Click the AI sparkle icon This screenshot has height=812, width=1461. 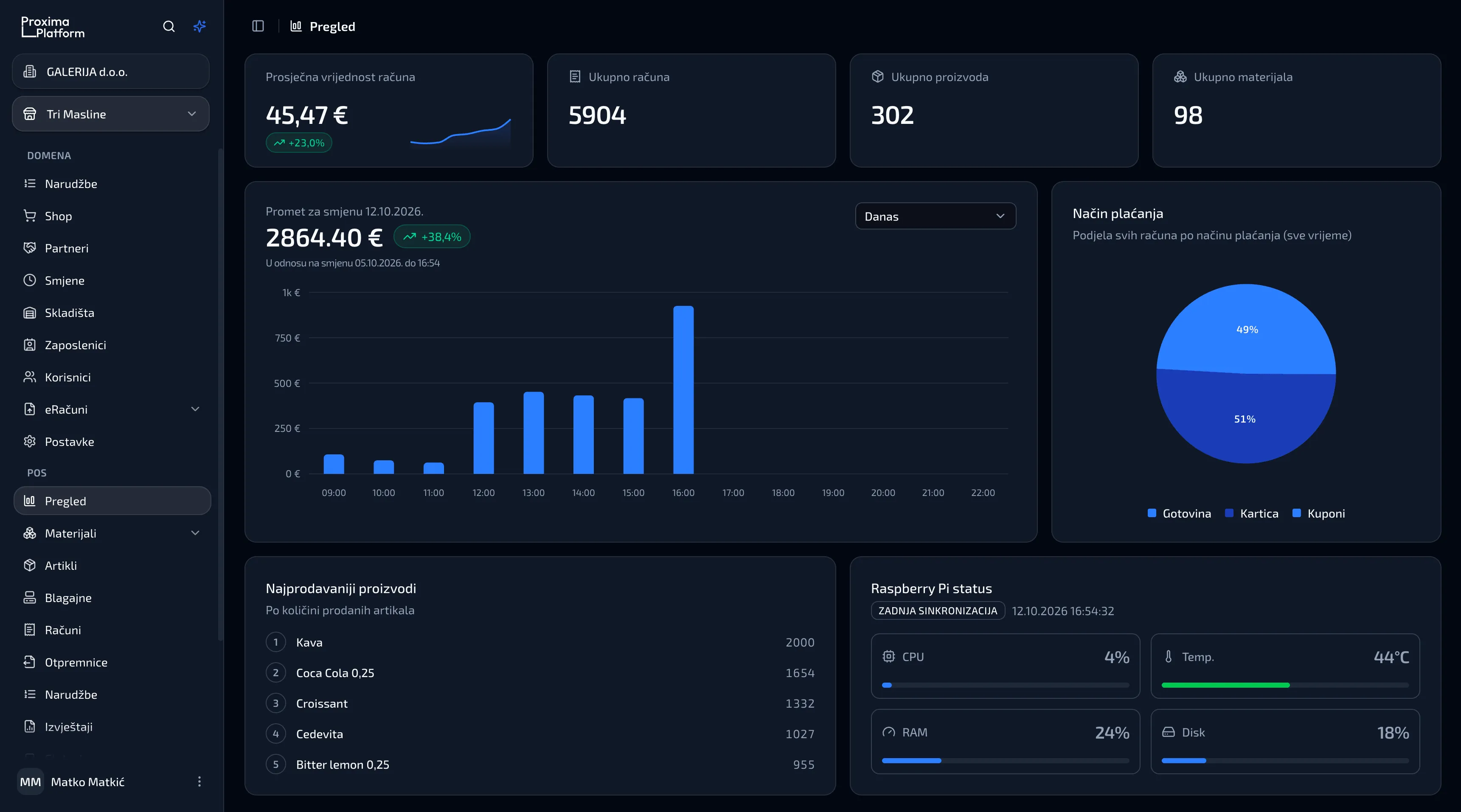point(199,26)
